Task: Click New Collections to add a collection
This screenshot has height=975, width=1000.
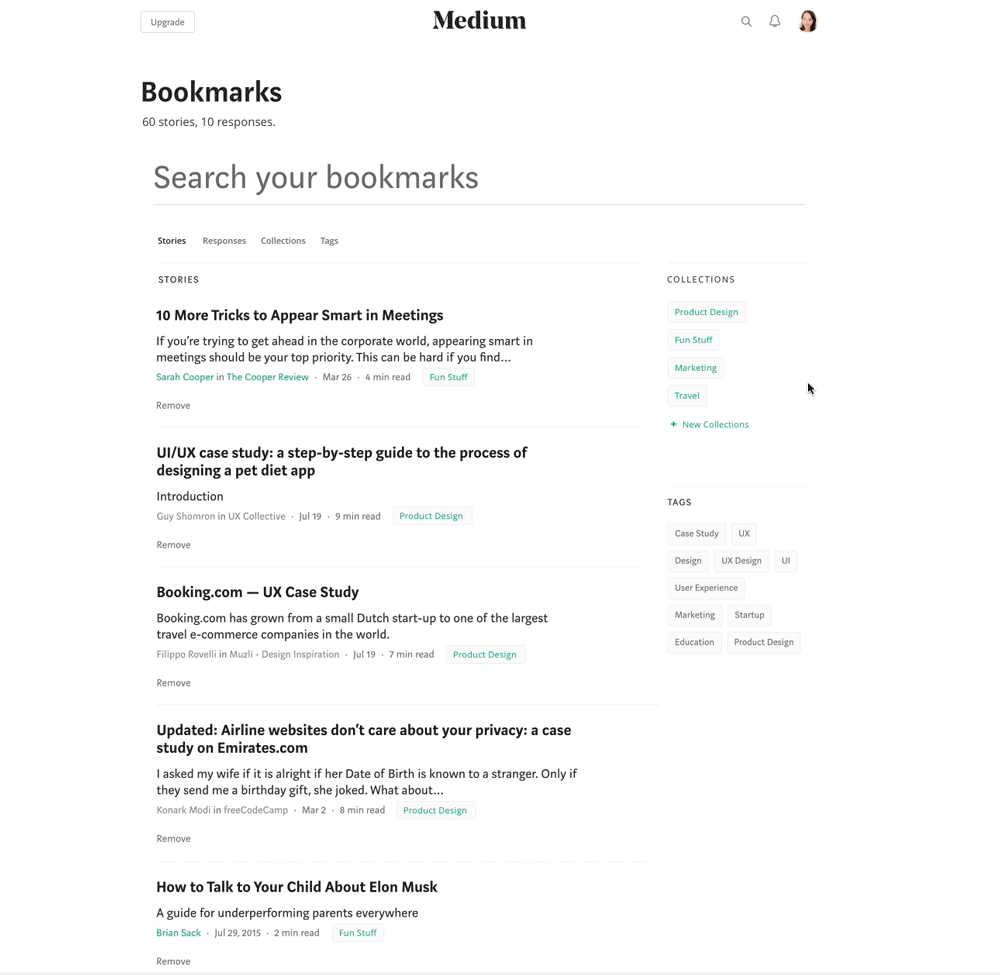Action: point(709,424)
